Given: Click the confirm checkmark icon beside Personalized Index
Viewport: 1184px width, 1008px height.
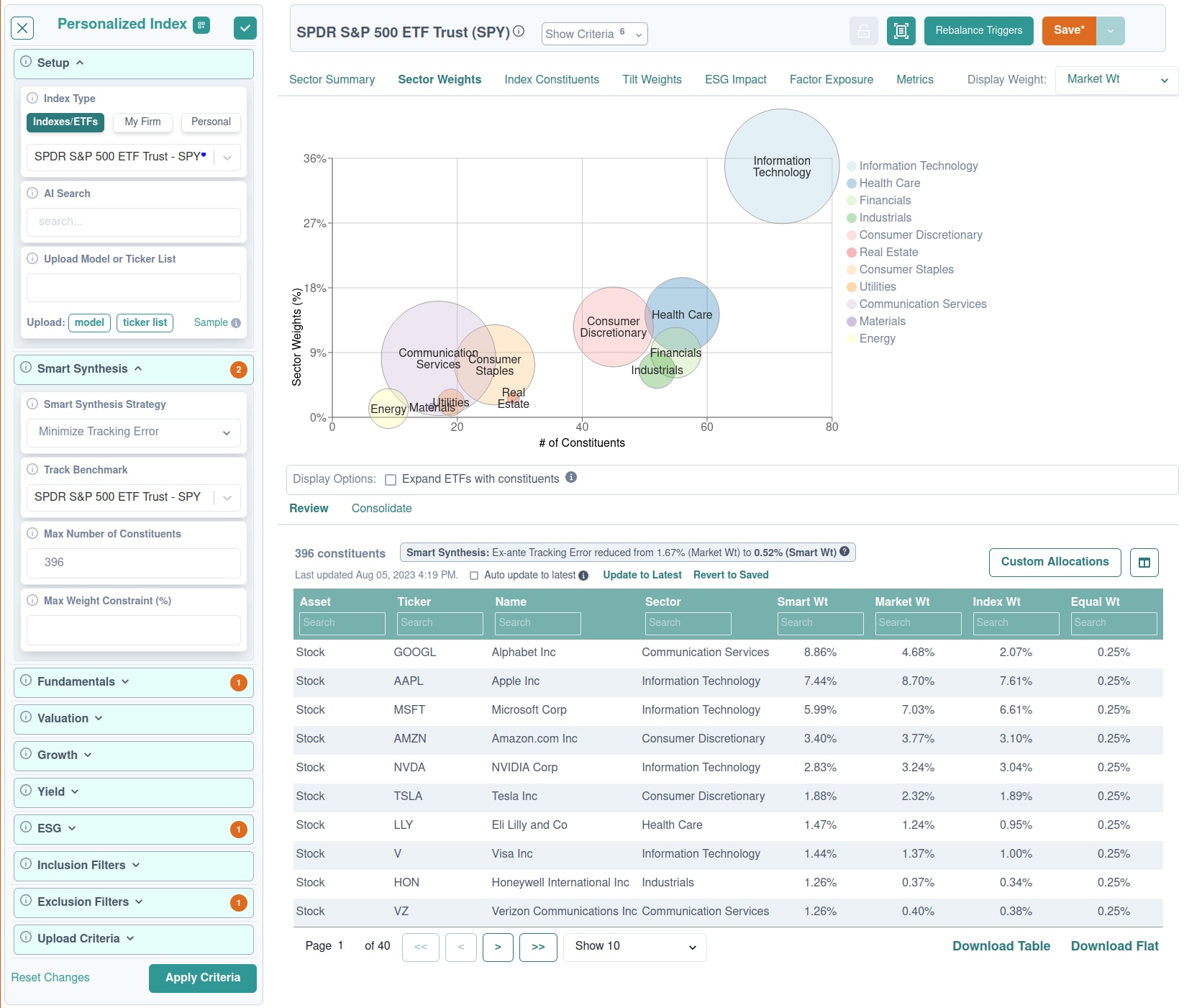Looking at the screenshot, I should point(245,28).
